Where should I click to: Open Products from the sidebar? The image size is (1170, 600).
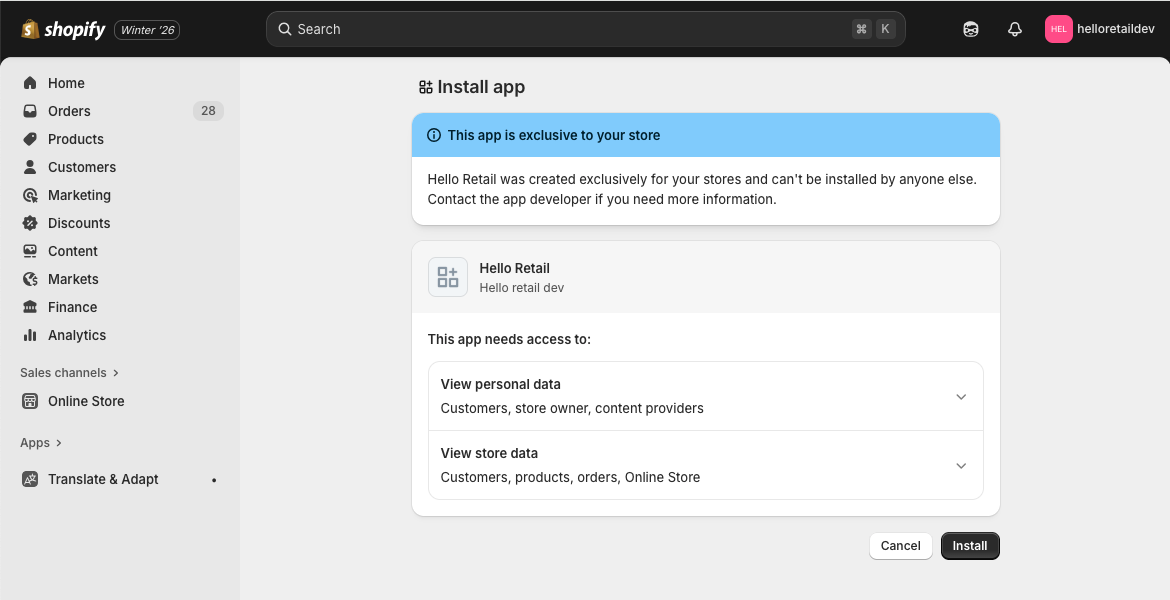(x=75, y=139)
